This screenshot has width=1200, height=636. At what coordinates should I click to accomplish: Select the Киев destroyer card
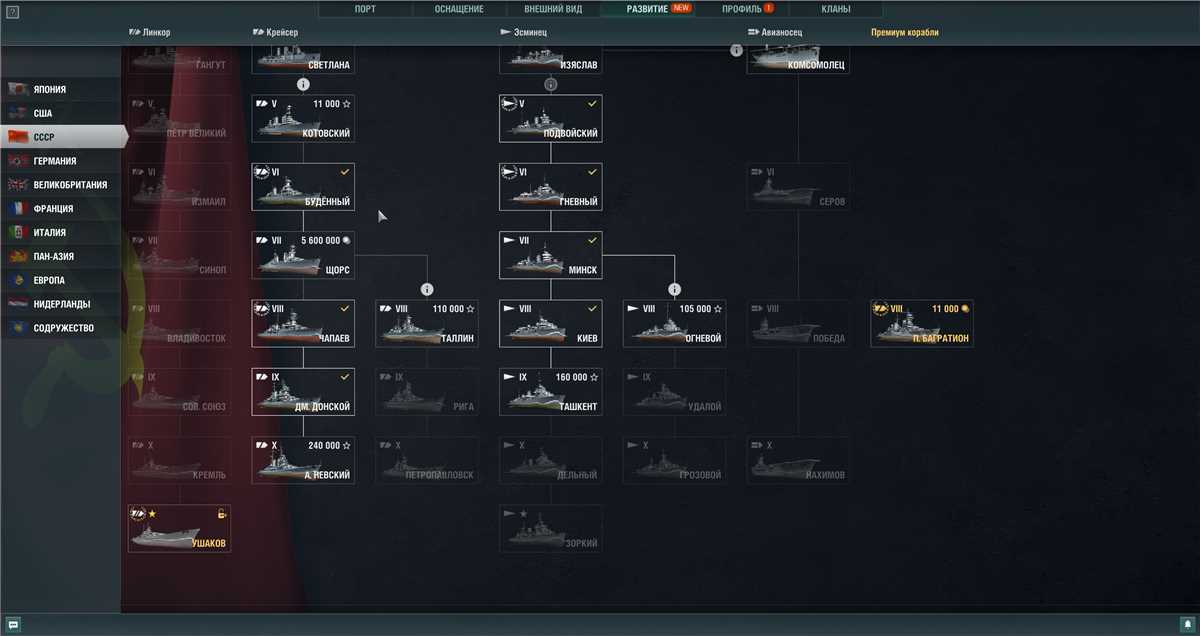550,323
